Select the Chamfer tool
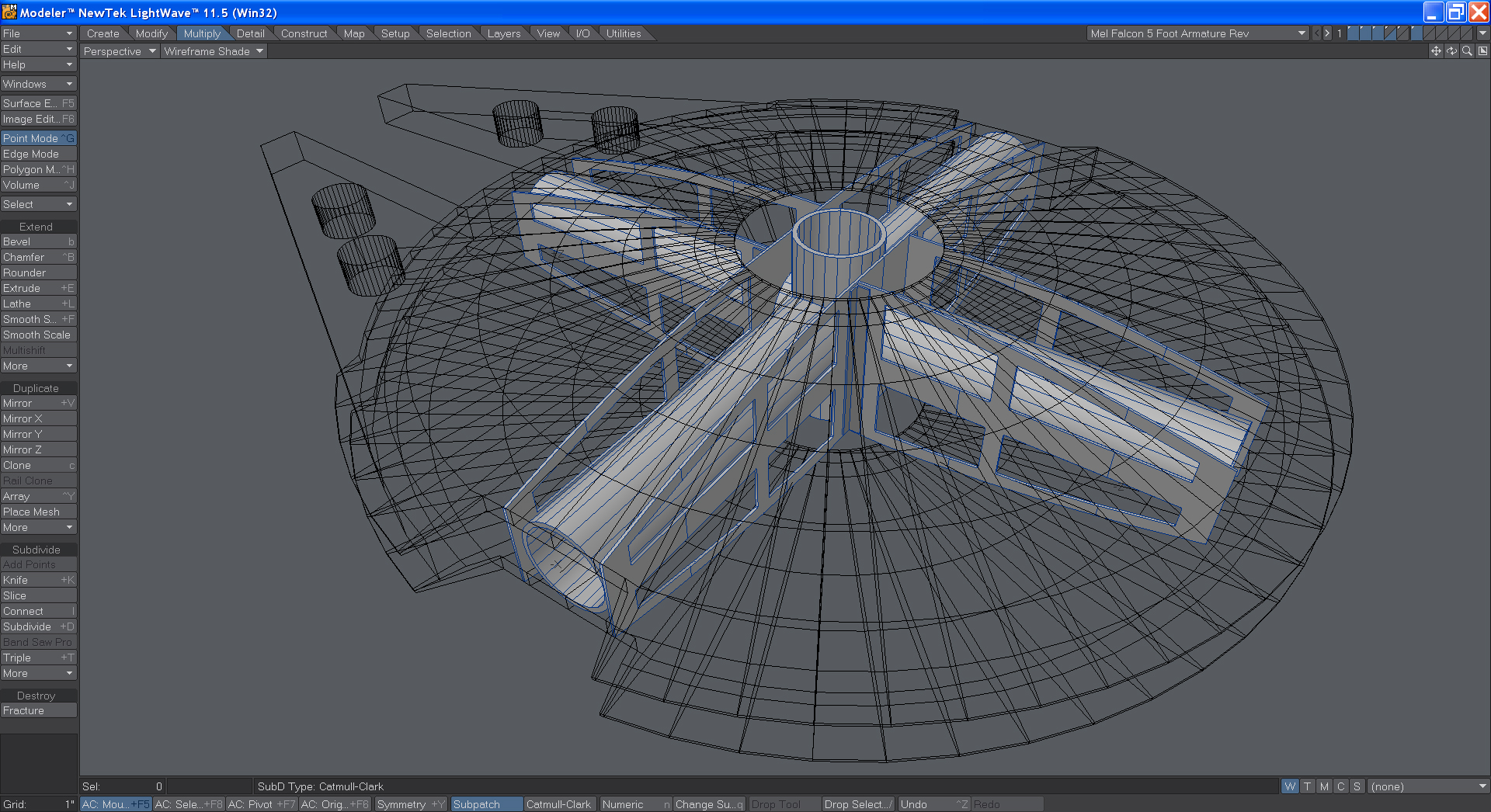This screenshot has height=812, width=1491. click(38, 257)
